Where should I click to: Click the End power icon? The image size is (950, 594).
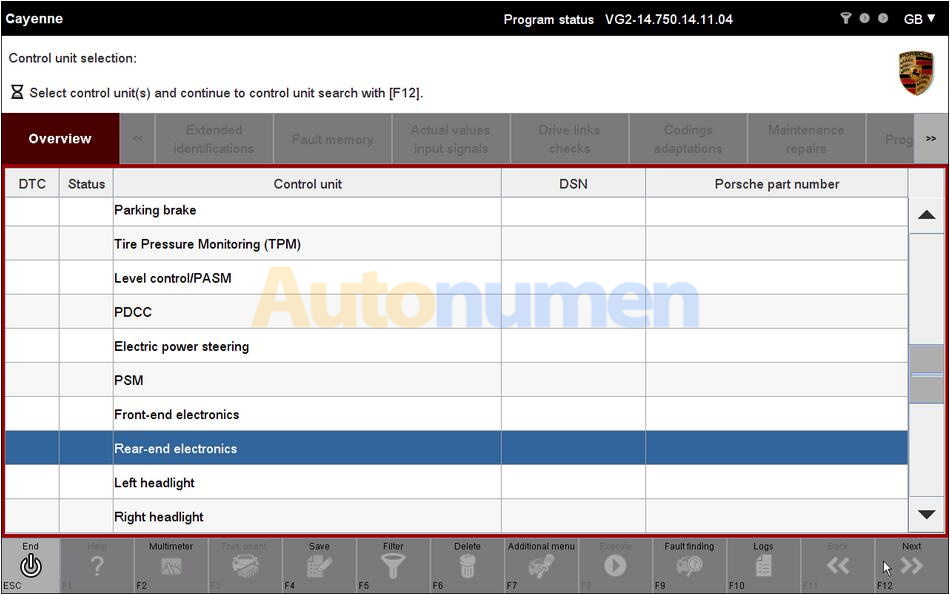pyautogui.click(x=31, y=566)
